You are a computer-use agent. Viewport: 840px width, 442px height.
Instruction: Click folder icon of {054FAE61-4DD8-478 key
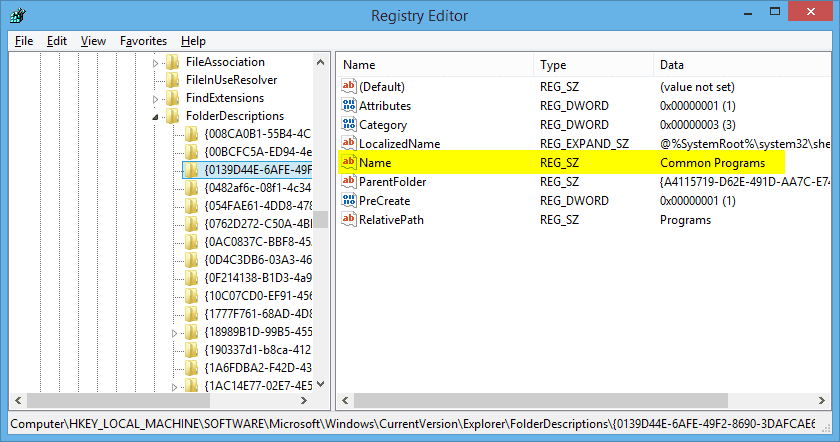(191, 206)
